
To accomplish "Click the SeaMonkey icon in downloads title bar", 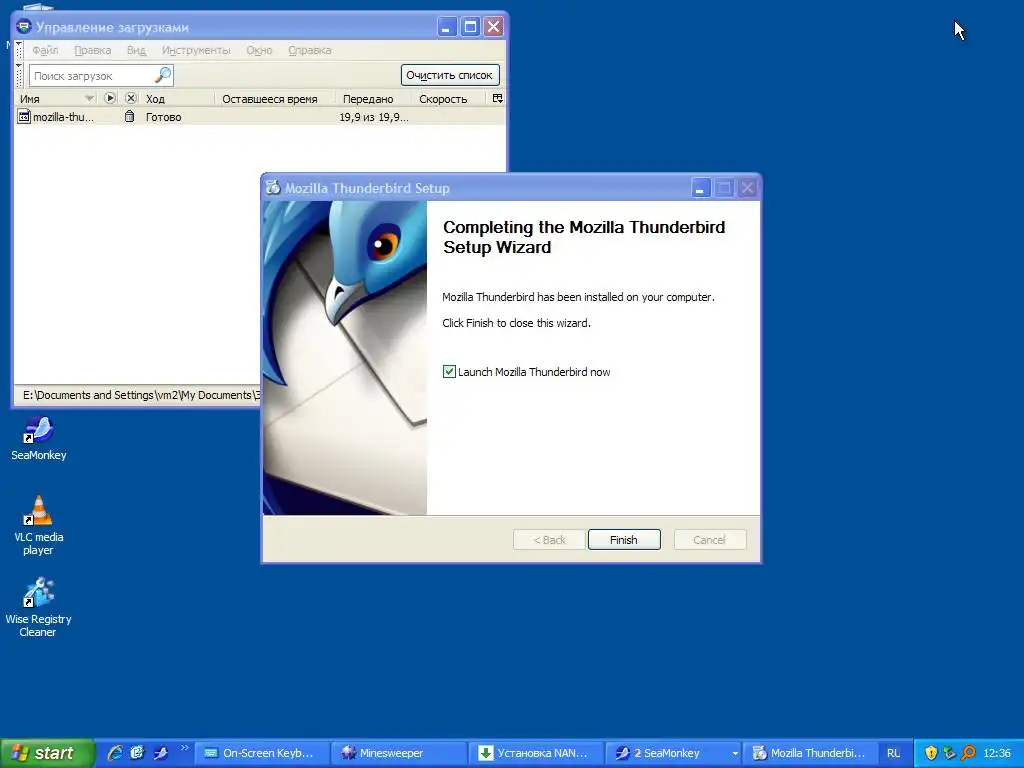I will pyautogui.click(x=24, y=27).
